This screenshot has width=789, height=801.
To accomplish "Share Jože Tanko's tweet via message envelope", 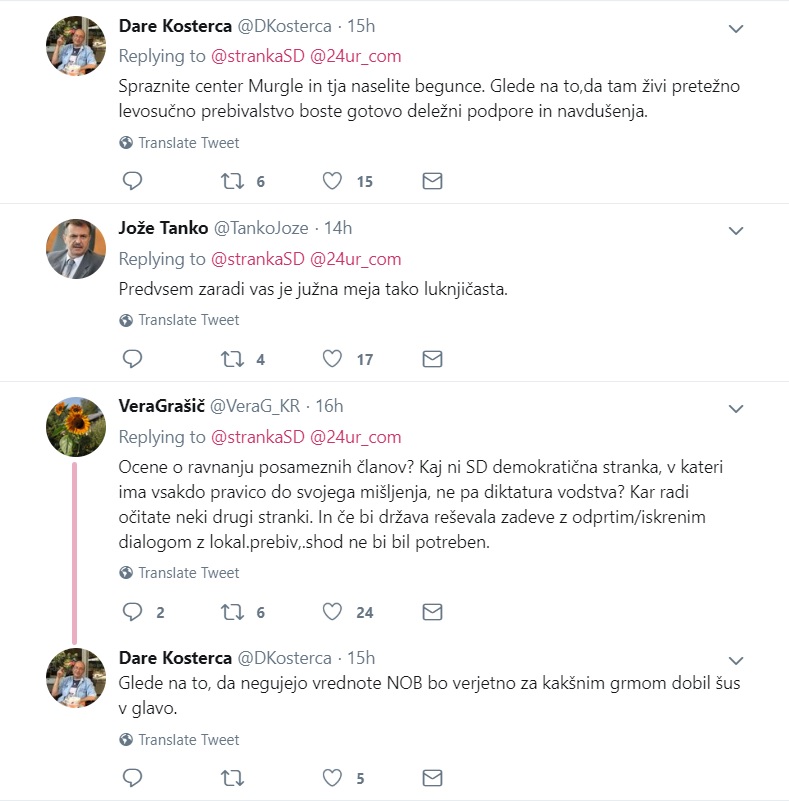I will coord(432,358).
